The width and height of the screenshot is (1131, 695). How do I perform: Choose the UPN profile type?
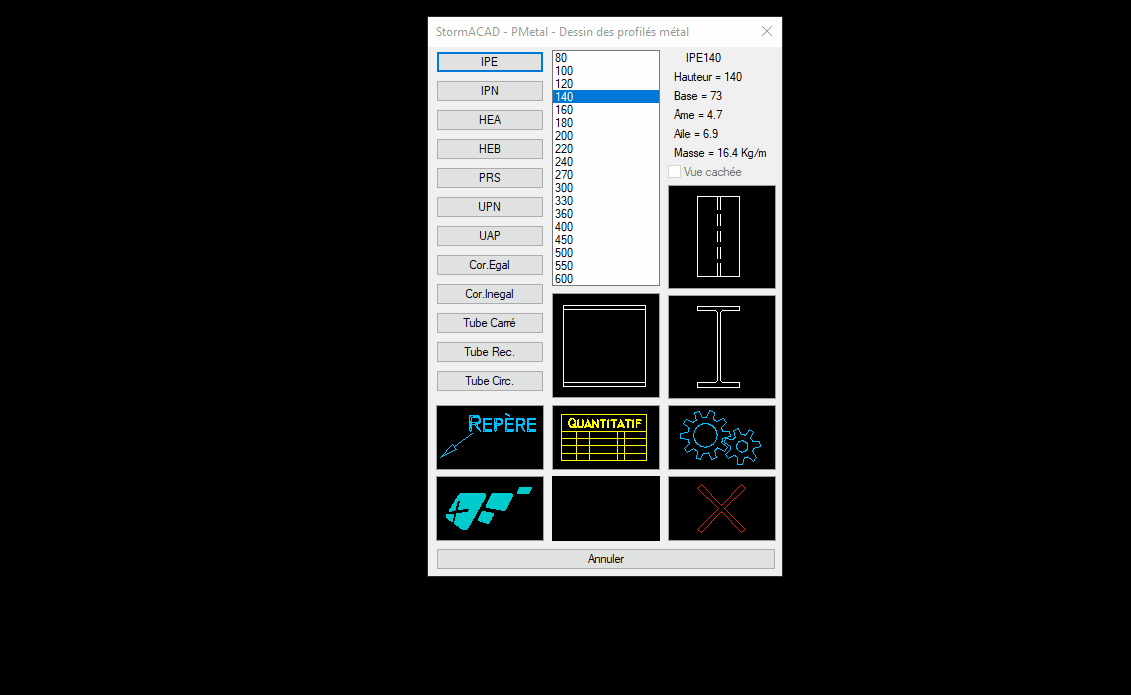point(490,207)
